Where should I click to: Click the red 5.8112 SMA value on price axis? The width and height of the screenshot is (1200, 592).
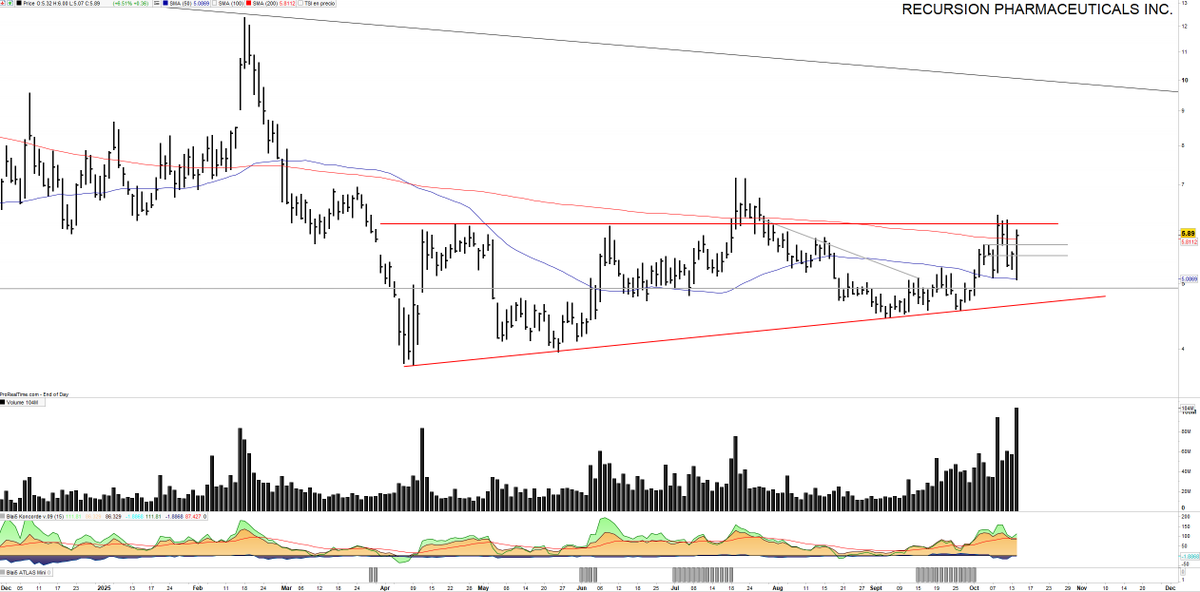1188,241
